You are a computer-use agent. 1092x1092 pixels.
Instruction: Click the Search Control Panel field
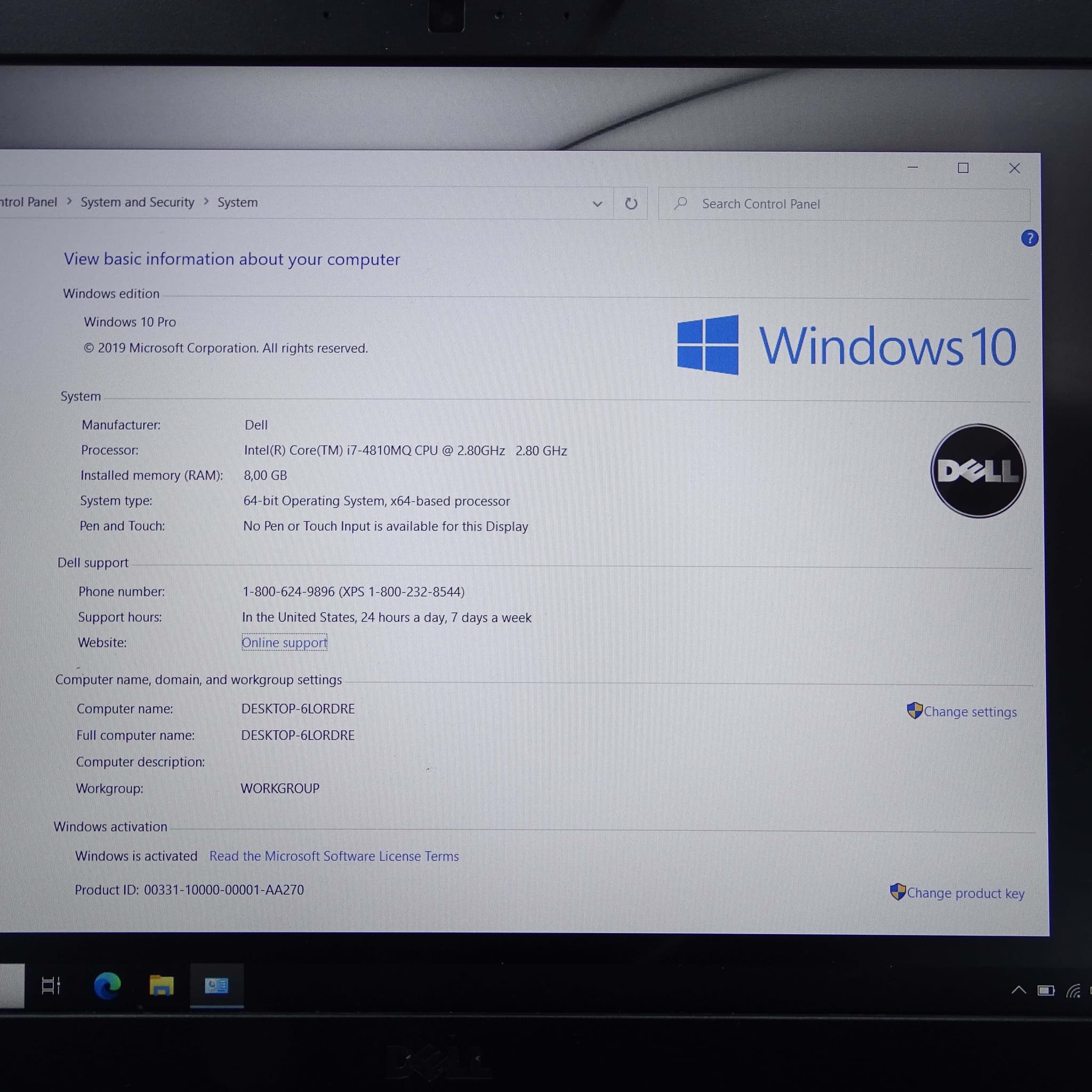(844, 204)
